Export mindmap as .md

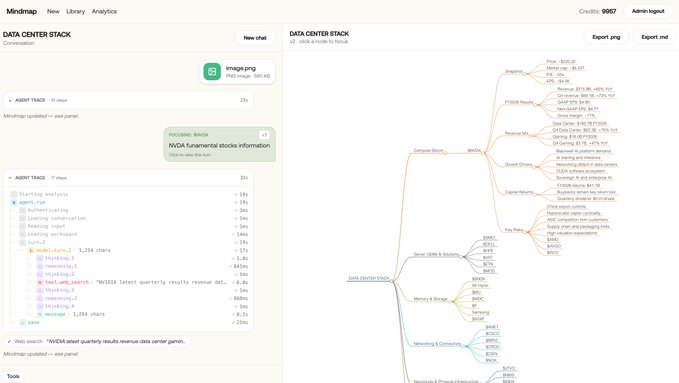(x=654, y=37)
